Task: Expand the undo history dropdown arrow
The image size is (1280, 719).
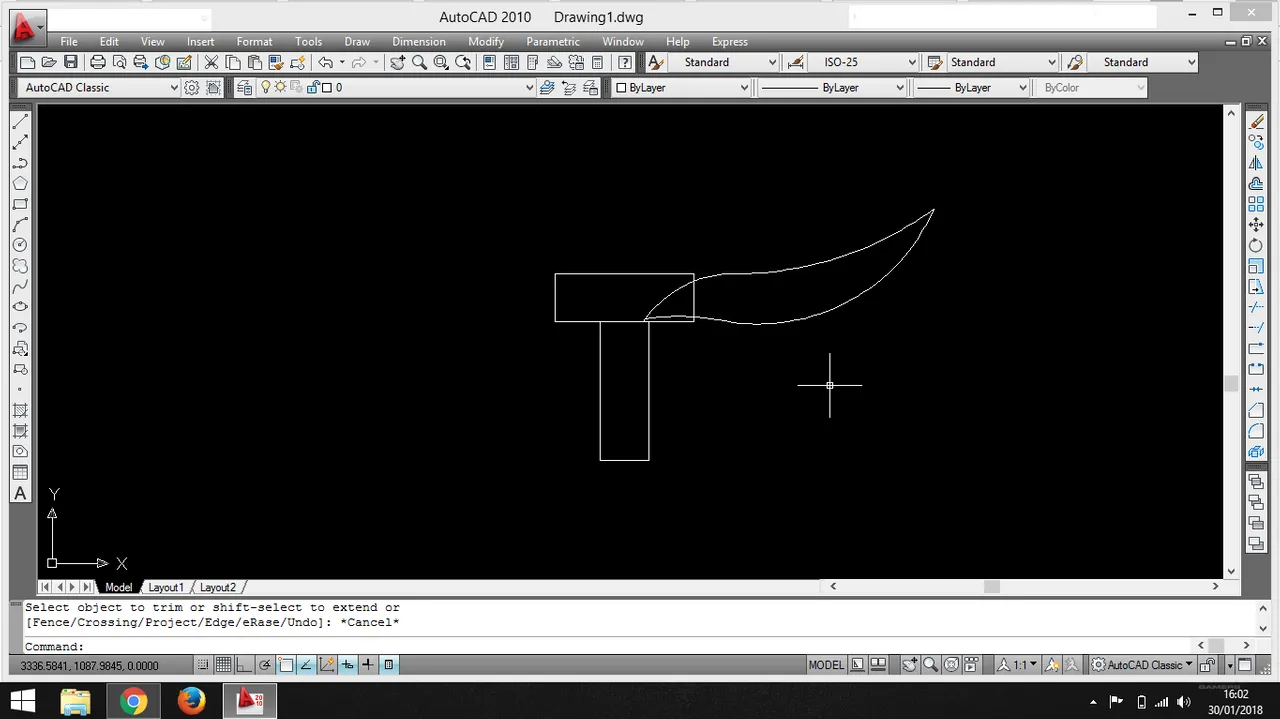Action: click(342, 62)
